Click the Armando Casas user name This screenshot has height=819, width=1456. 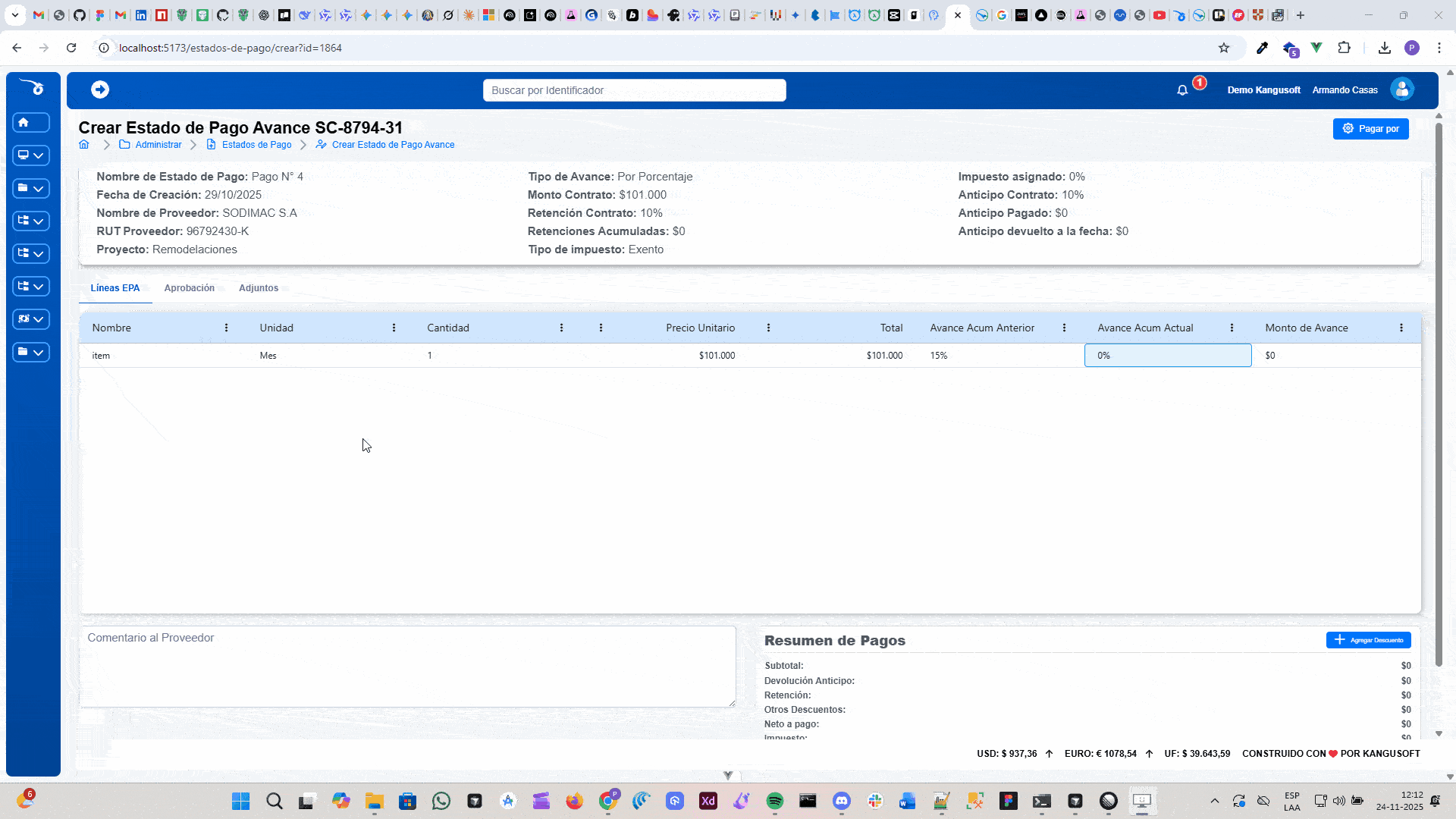(1345, 90)
